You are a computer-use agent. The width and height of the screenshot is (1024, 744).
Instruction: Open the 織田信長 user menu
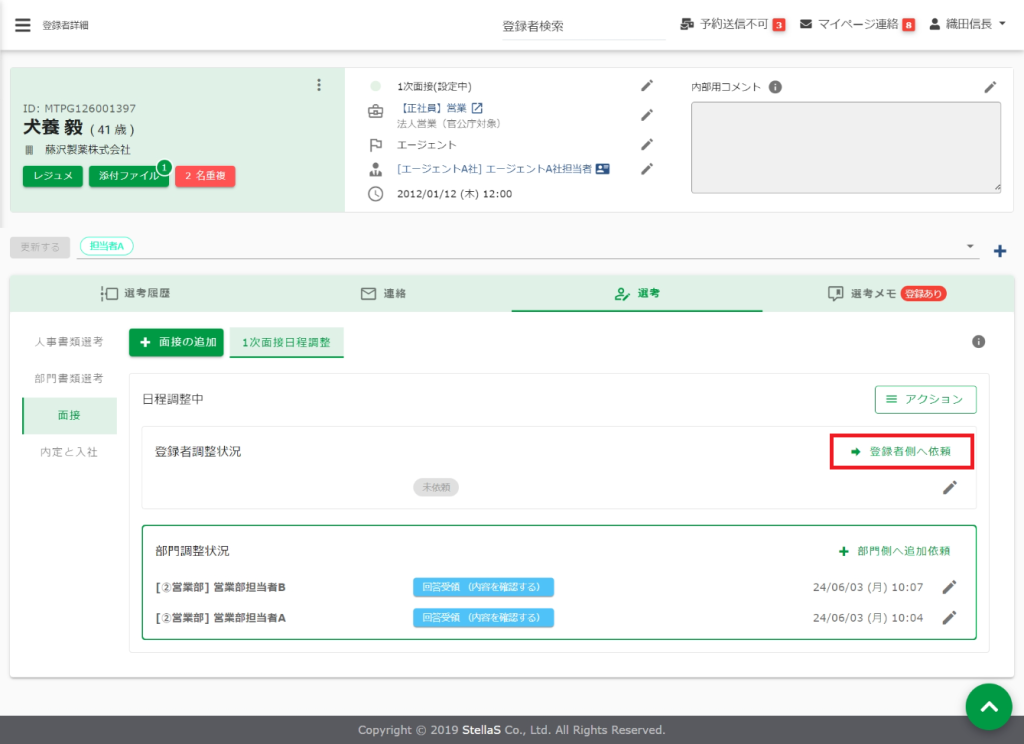[967, 24]
